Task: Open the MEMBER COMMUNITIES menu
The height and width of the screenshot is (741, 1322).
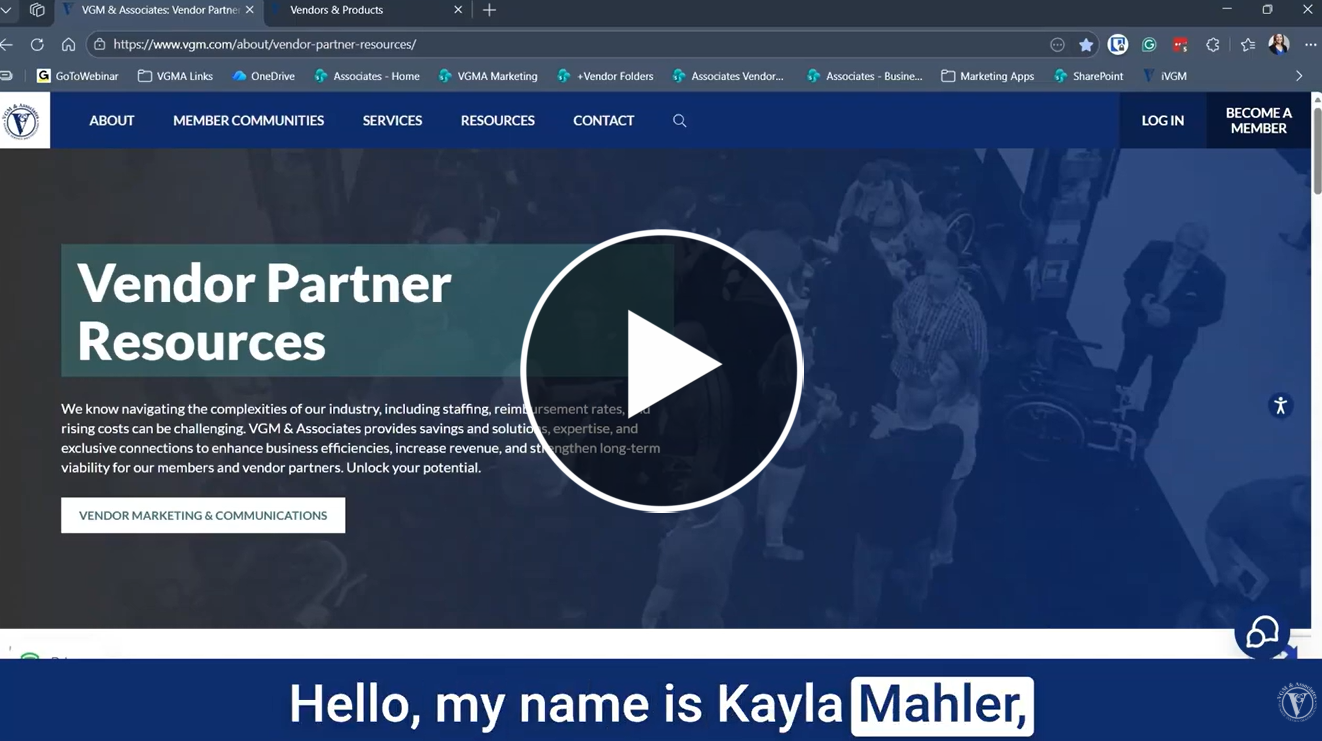Action: point(248,121)
